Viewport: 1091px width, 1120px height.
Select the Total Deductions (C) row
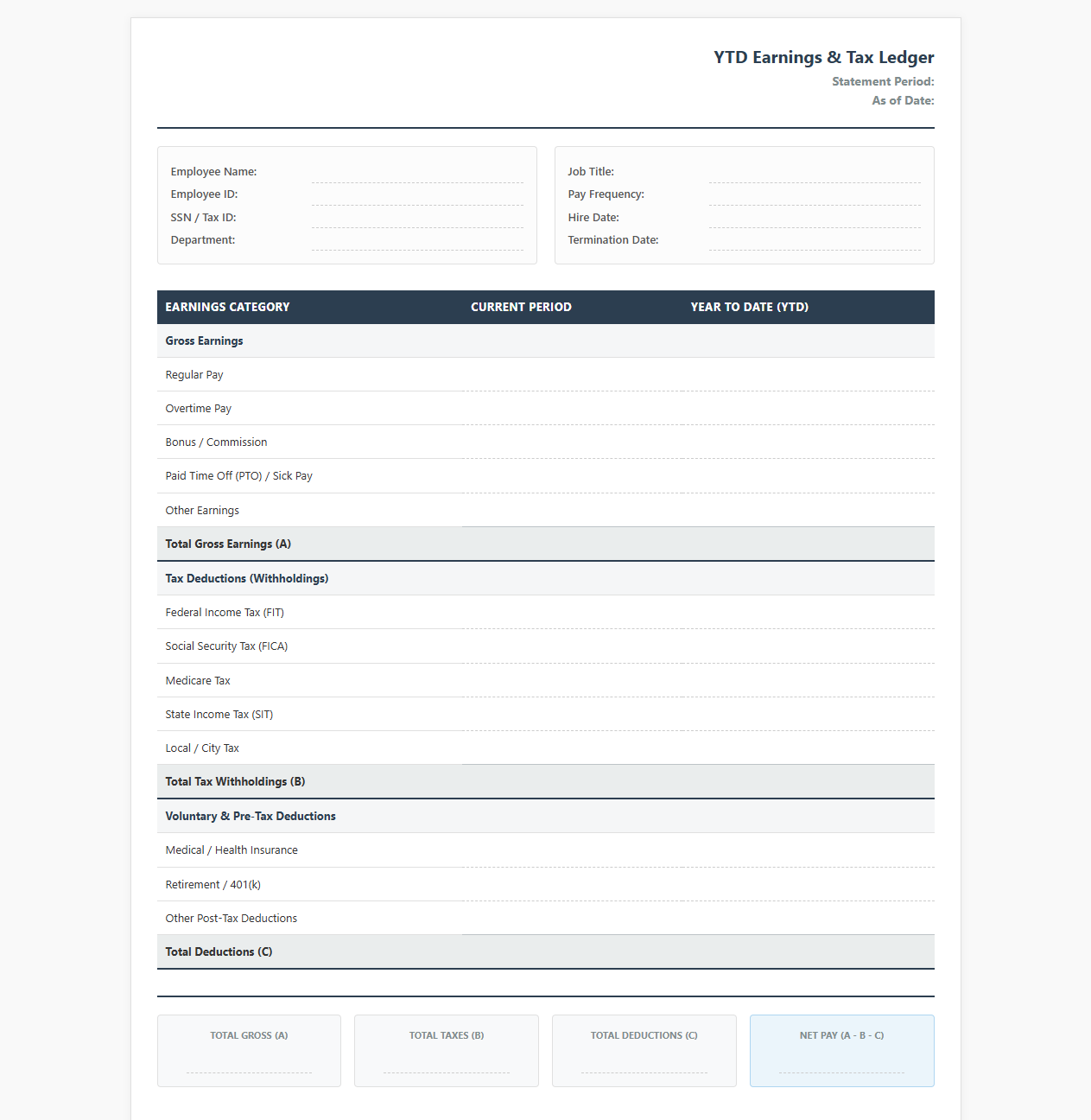[x=546, y=951]
